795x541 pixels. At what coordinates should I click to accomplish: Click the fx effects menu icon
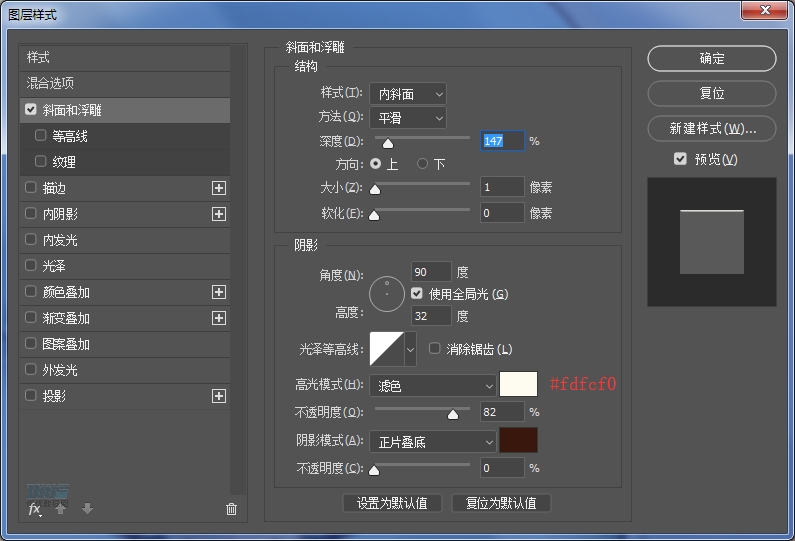[34, 509]
